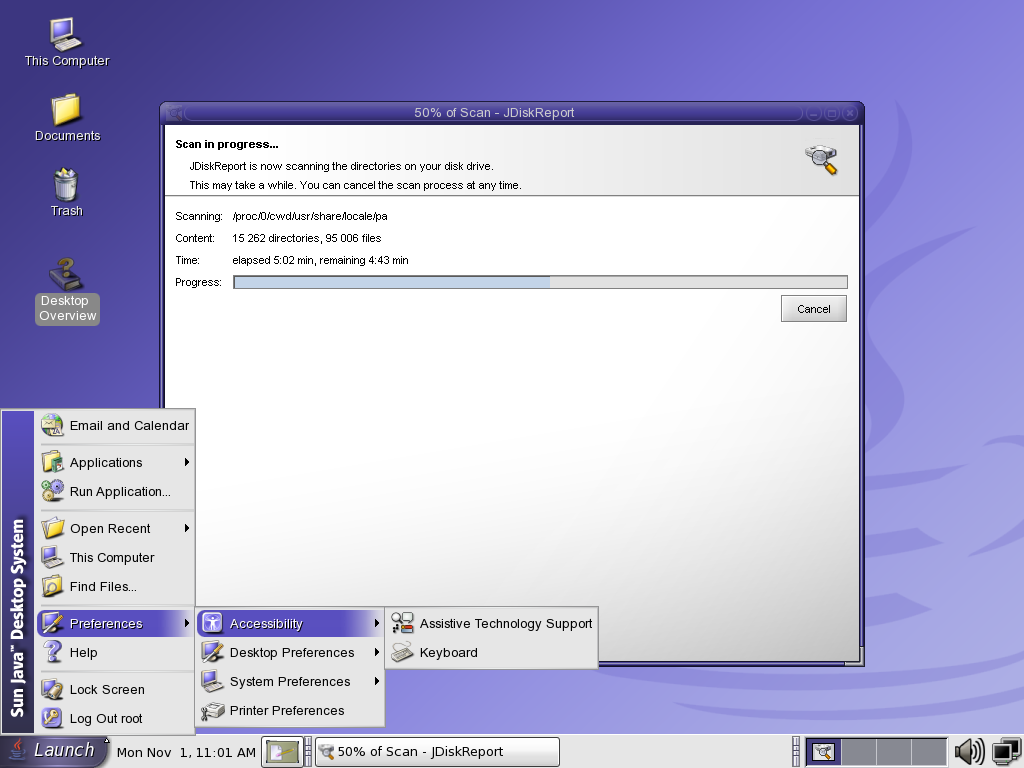The image size is (1024, 768).
Task: Click the network monitor icon in panel
Action: 1006,752
